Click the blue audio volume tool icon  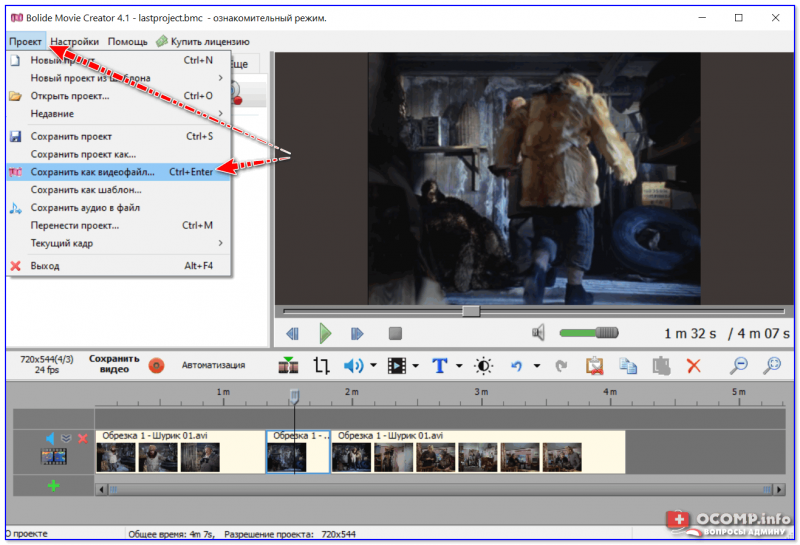(x=353, y=365)
